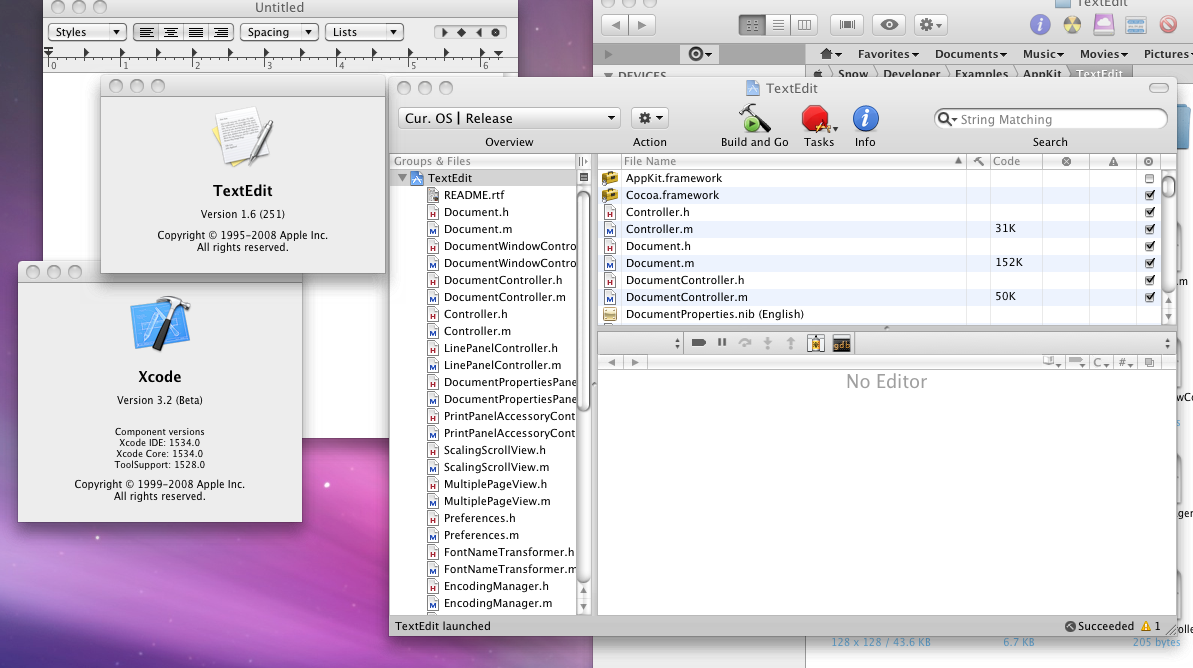1193x668 pixels.
Task: Uncheck target checkbox for Controller.h row
Action: 1150,212
